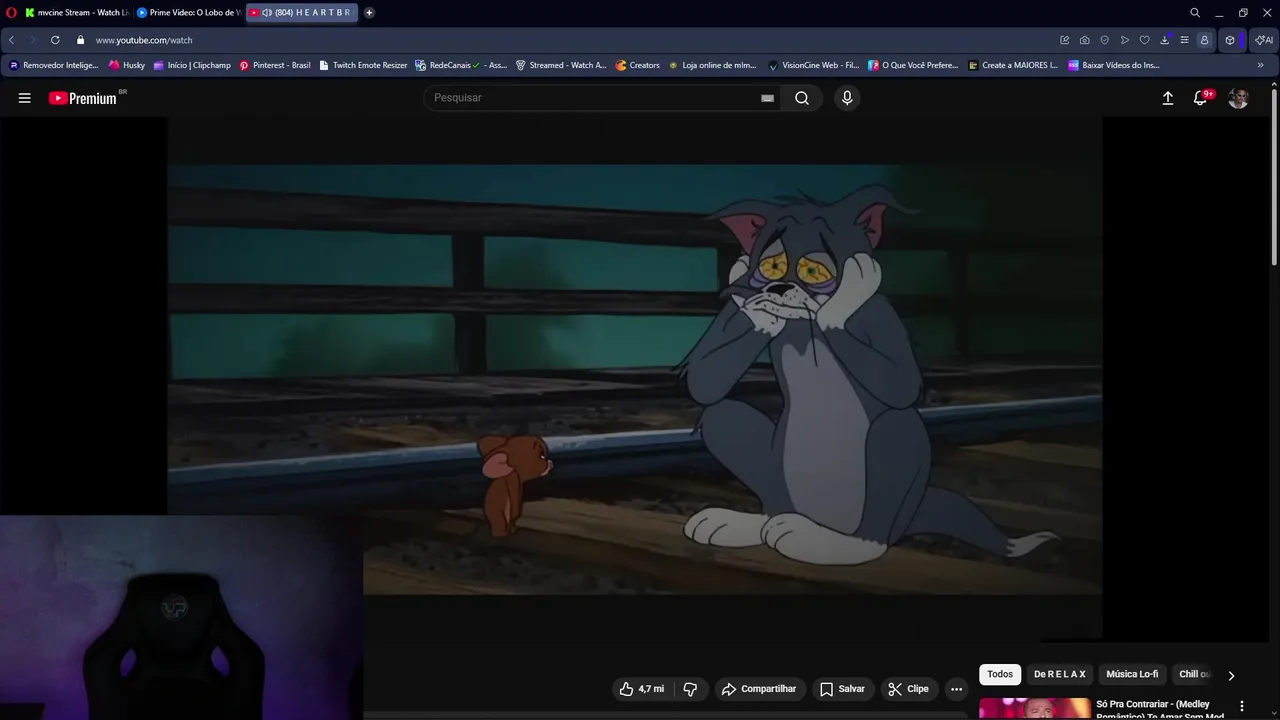
Task: Select the HEARTBR YouTube tab
Action: (x=301, y=13)
